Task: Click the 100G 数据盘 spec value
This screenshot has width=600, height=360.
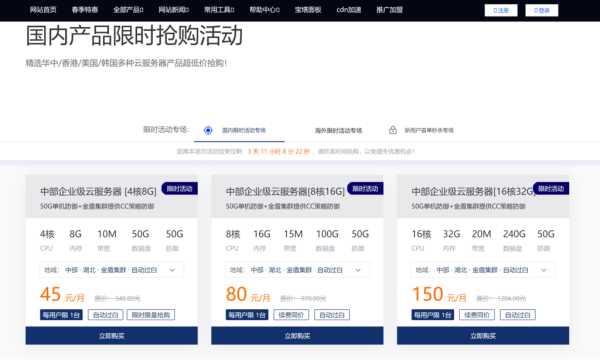Action: 327,234
